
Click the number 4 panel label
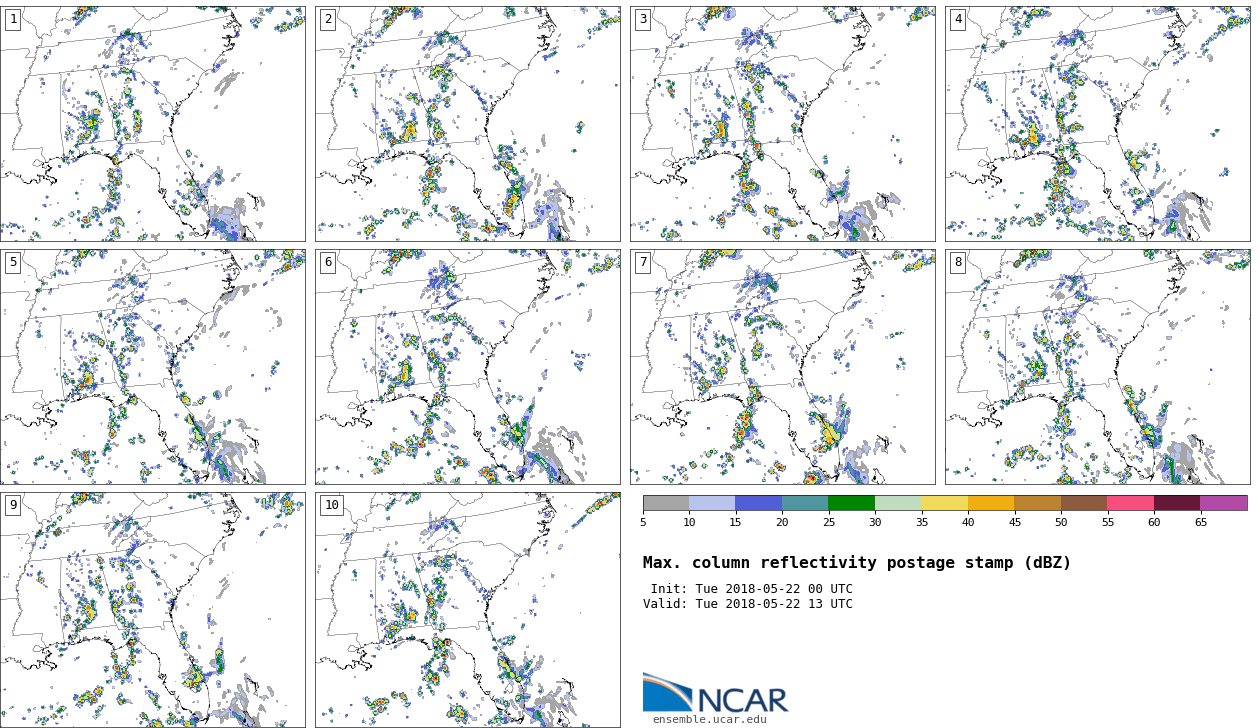click(958, 20)
